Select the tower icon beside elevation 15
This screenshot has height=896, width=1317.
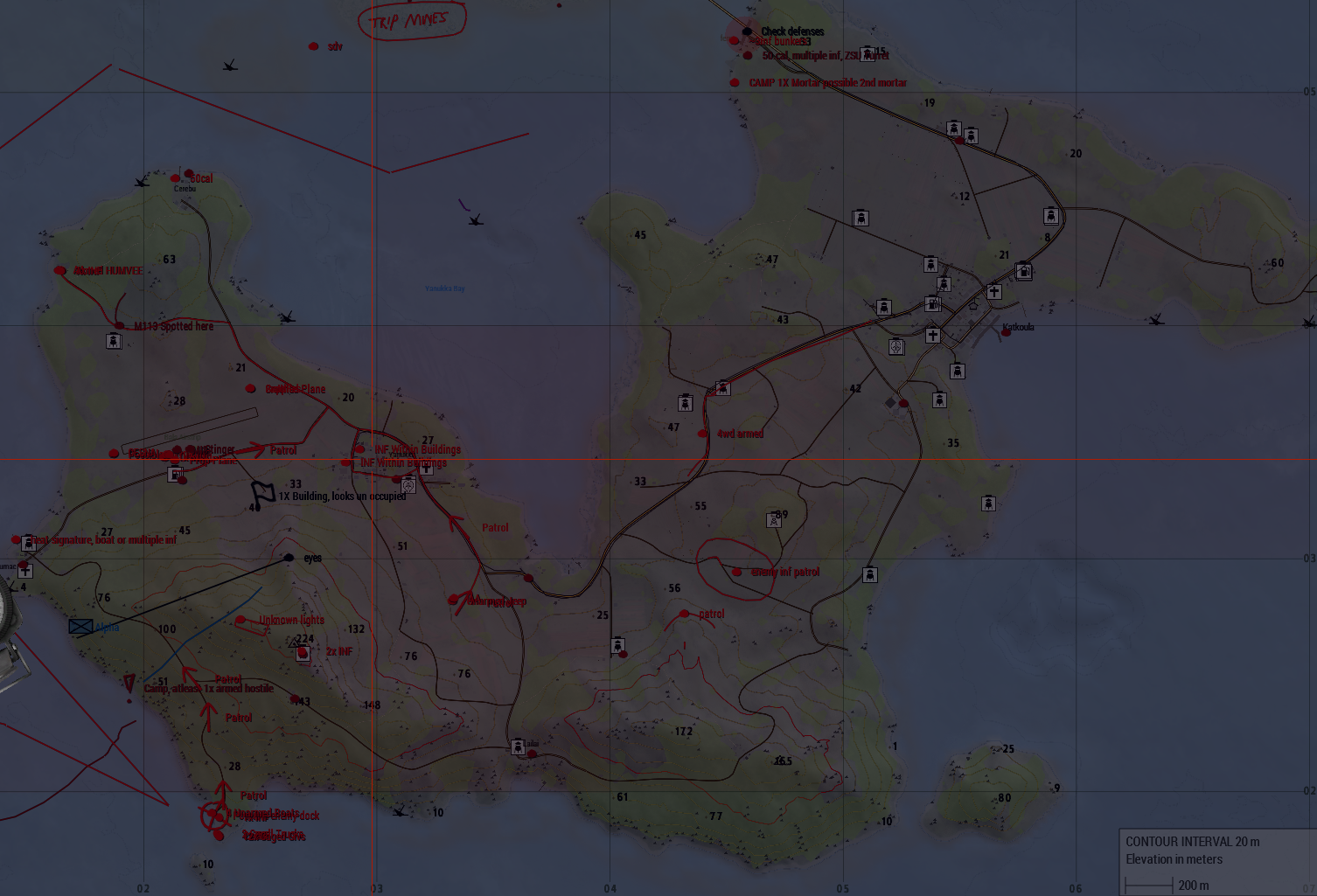click(867, 54)
